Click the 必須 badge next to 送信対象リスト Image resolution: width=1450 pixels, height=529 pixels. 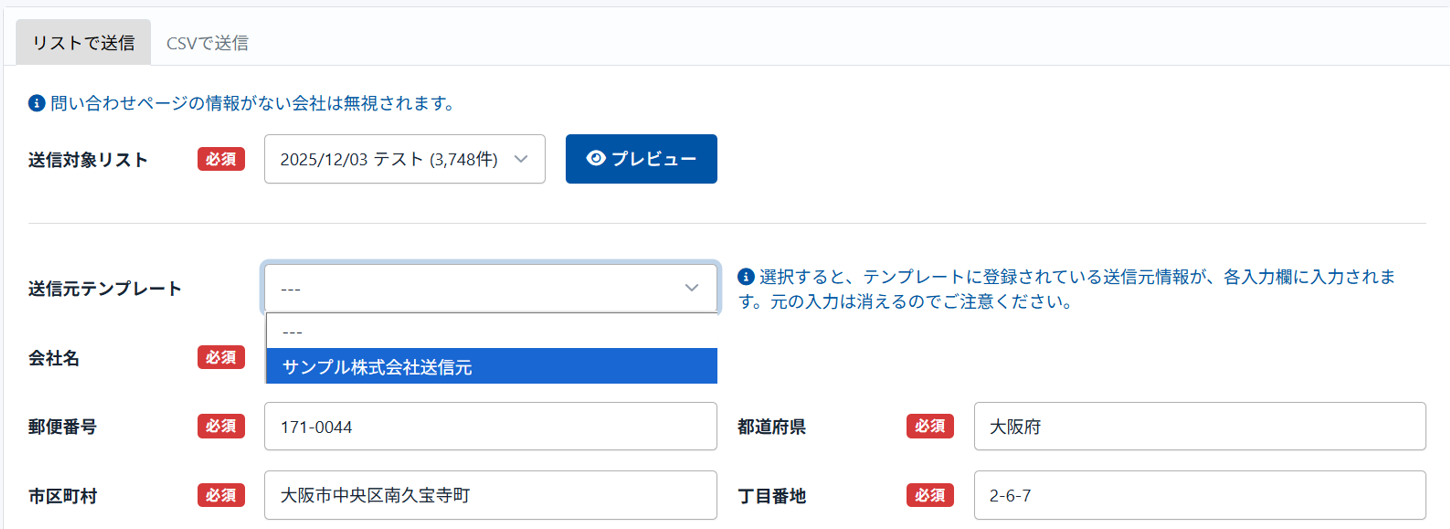221,159
